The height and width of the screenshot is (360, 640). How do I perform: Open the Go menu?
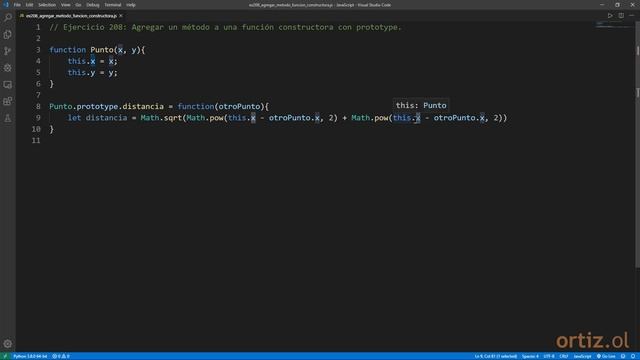click(78, 5)
